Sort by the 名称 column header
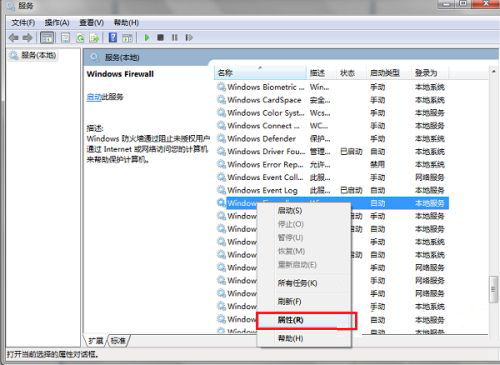This screenshot has height=365, width=500. pos(260,73)
